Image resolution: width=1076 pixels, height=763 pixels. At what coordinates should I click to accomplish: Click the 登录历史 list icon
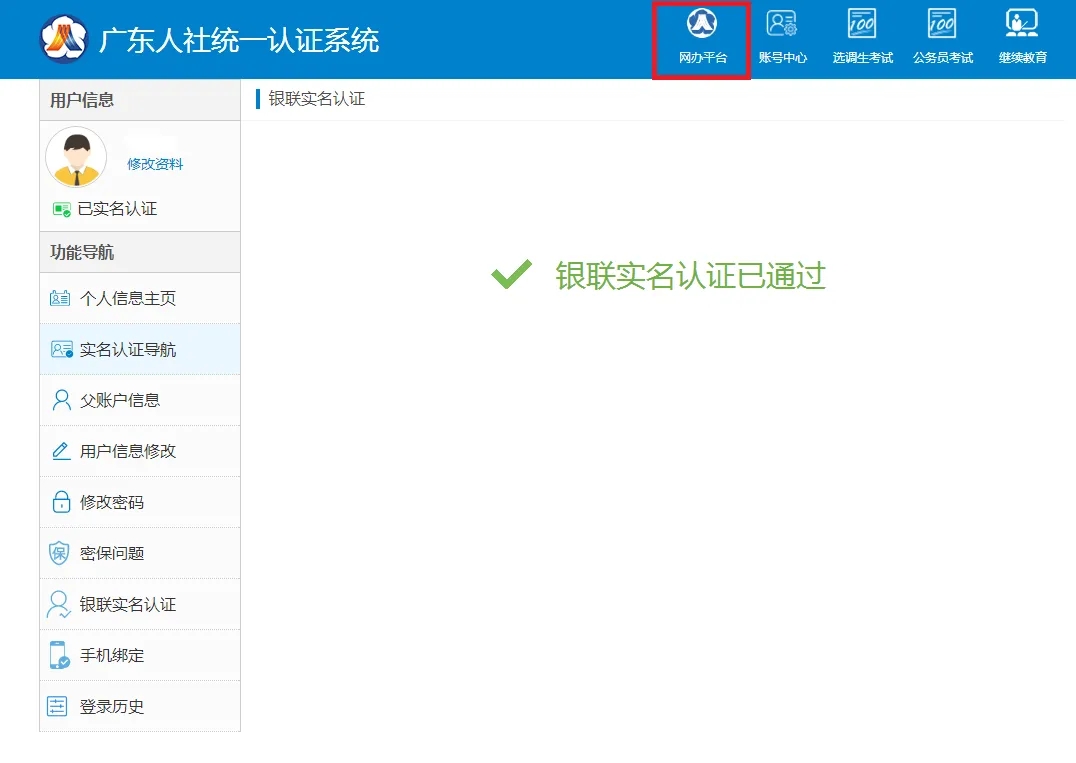point(58,706)
